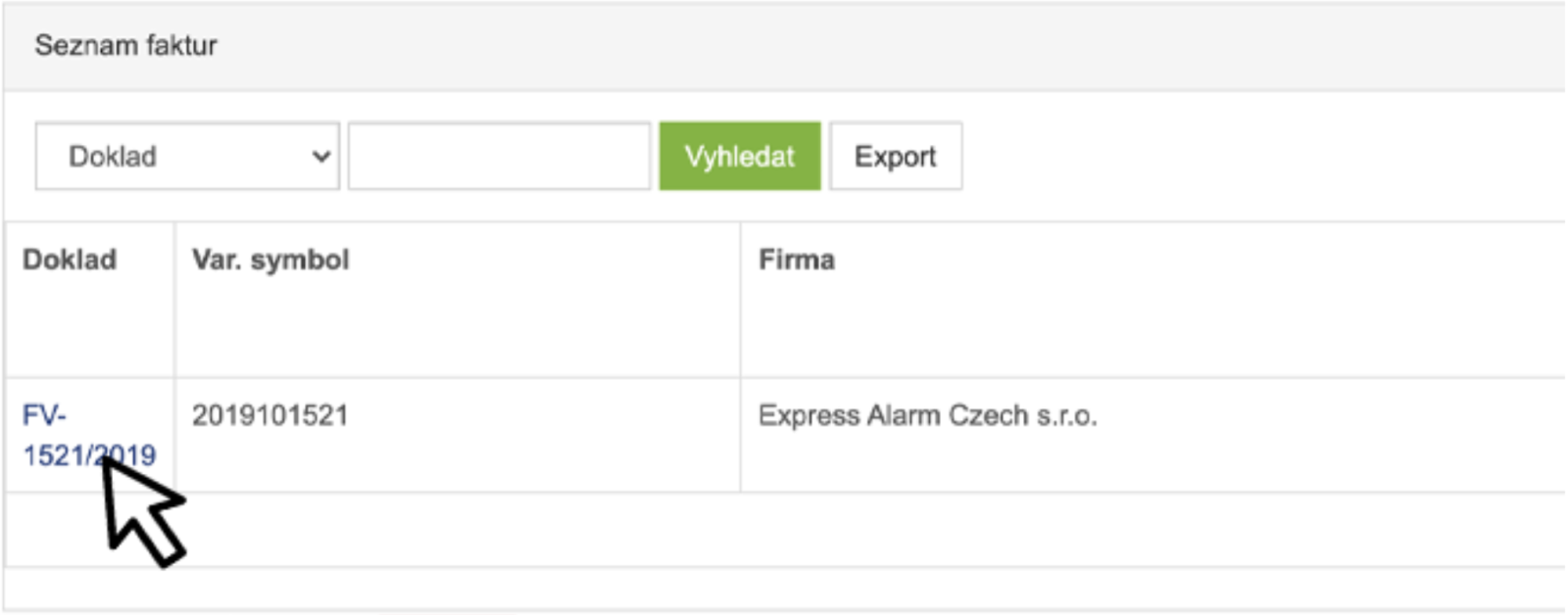Click the gray Seznam faktur header bar
Screen dimensions: 1568x615
pyautogui.click(x=784, y=46)
